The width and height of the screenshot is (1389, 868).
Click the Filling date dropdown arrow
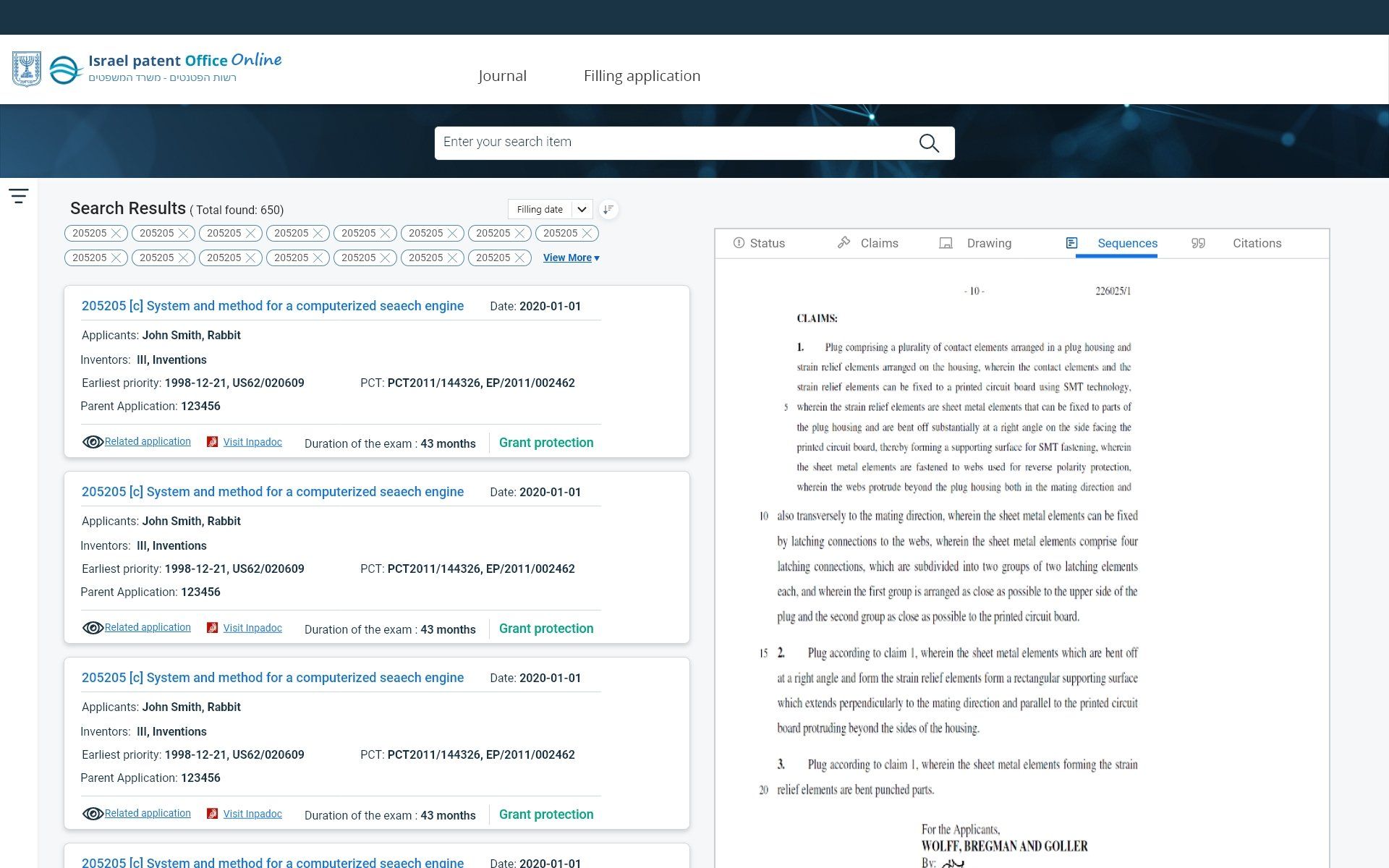582,210
